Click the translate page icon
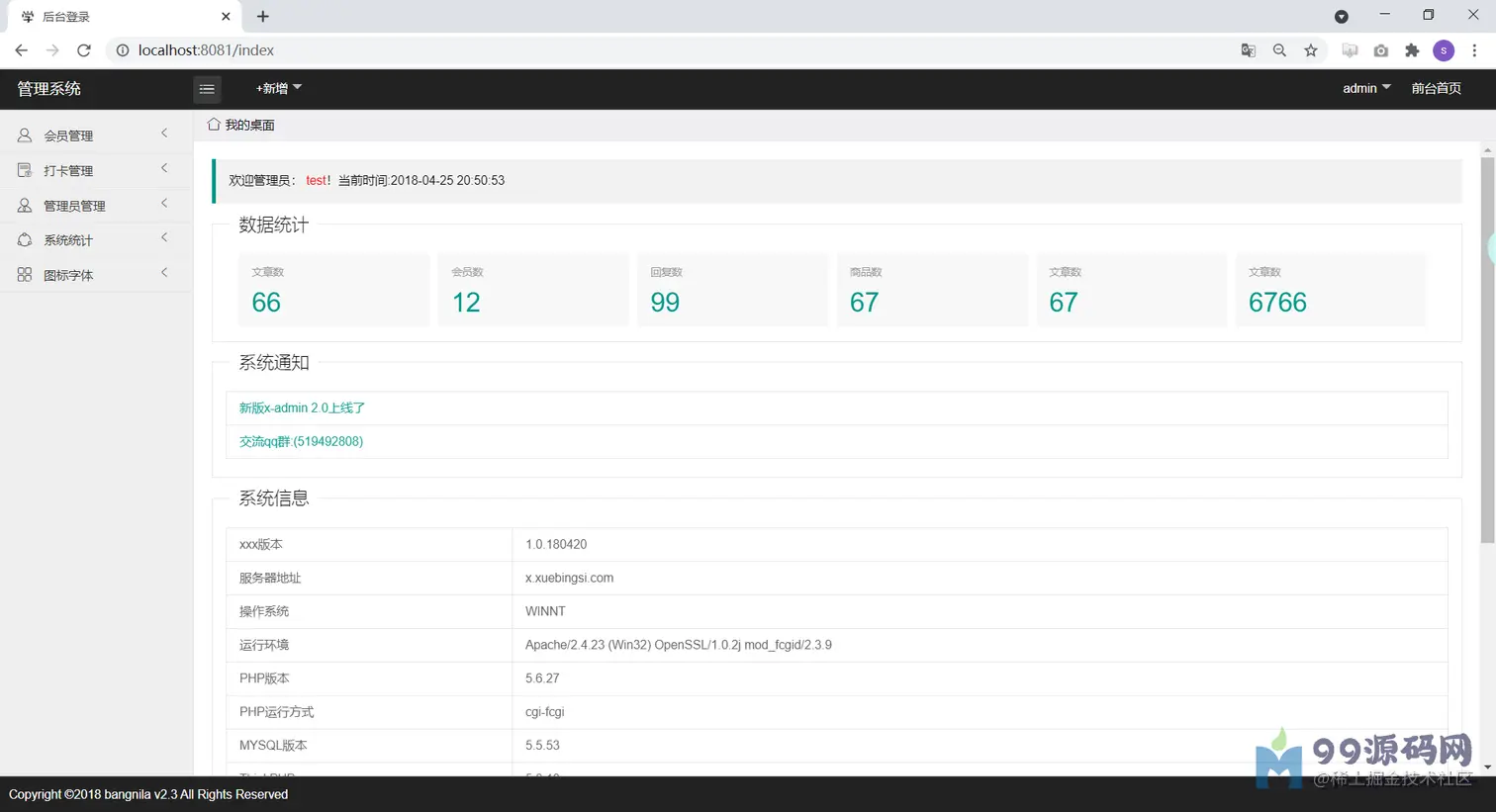This screenshot has width=1496, height=812. pyautogui.click(x=1249, y=50)
